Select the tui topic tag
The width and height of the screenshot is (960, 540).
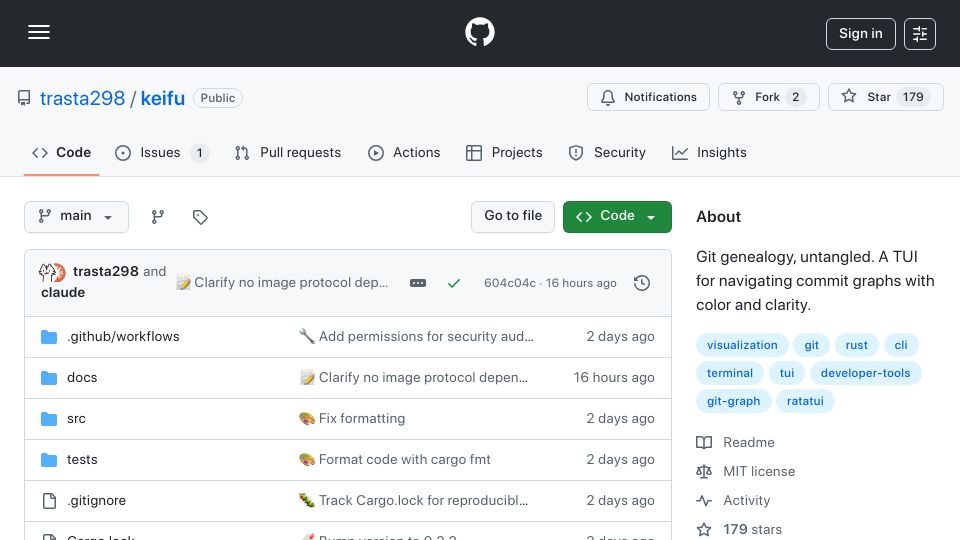click(787, 373)
